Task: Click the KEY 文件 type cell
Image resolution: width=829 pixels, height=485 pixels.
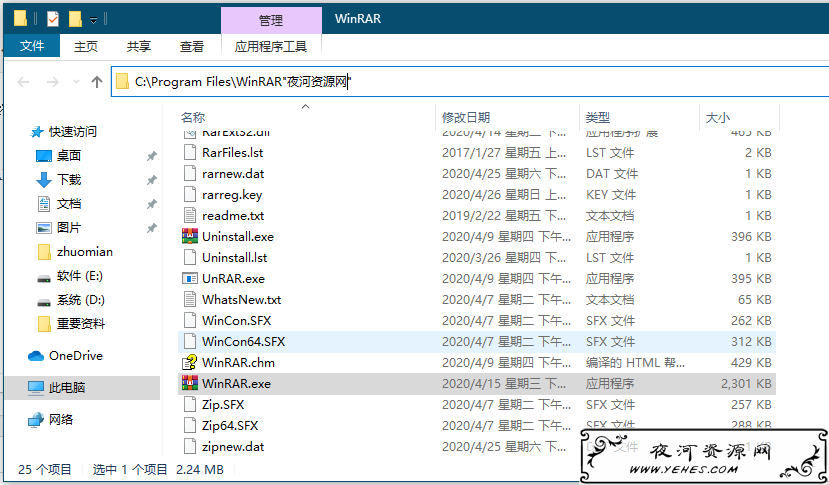Action: 611,195
